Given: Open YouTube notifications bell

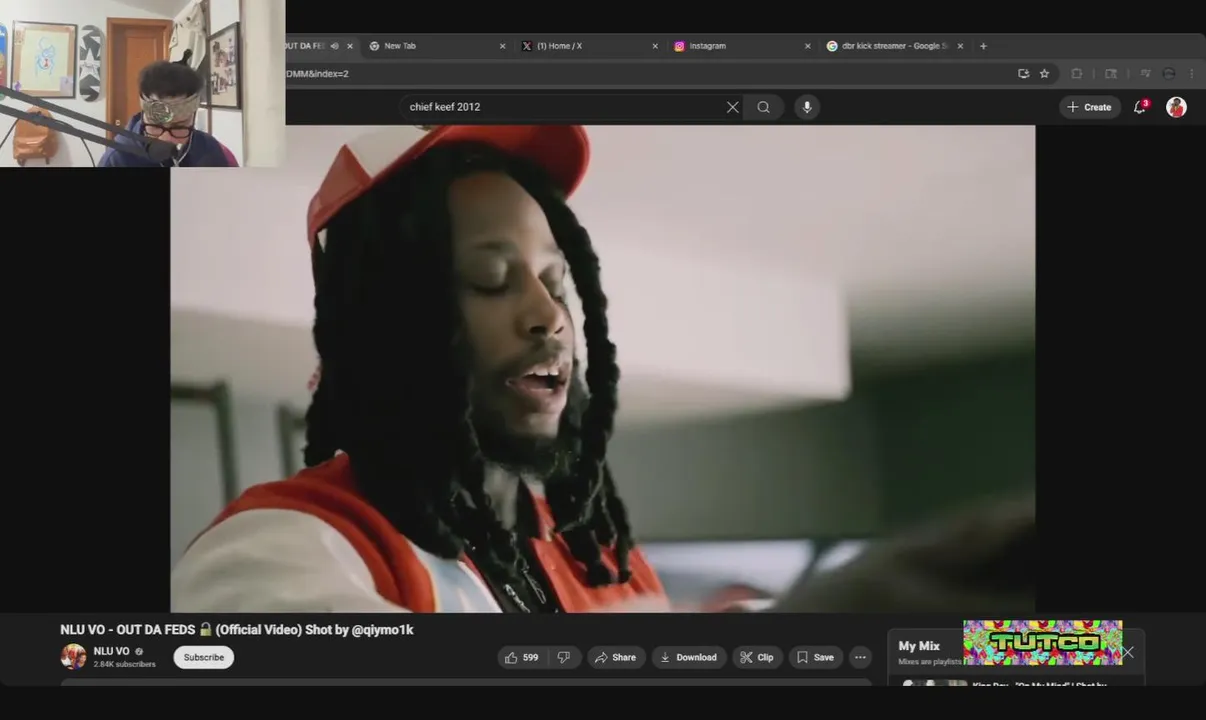Looking at the screenshot, I should coord(1140,107).
